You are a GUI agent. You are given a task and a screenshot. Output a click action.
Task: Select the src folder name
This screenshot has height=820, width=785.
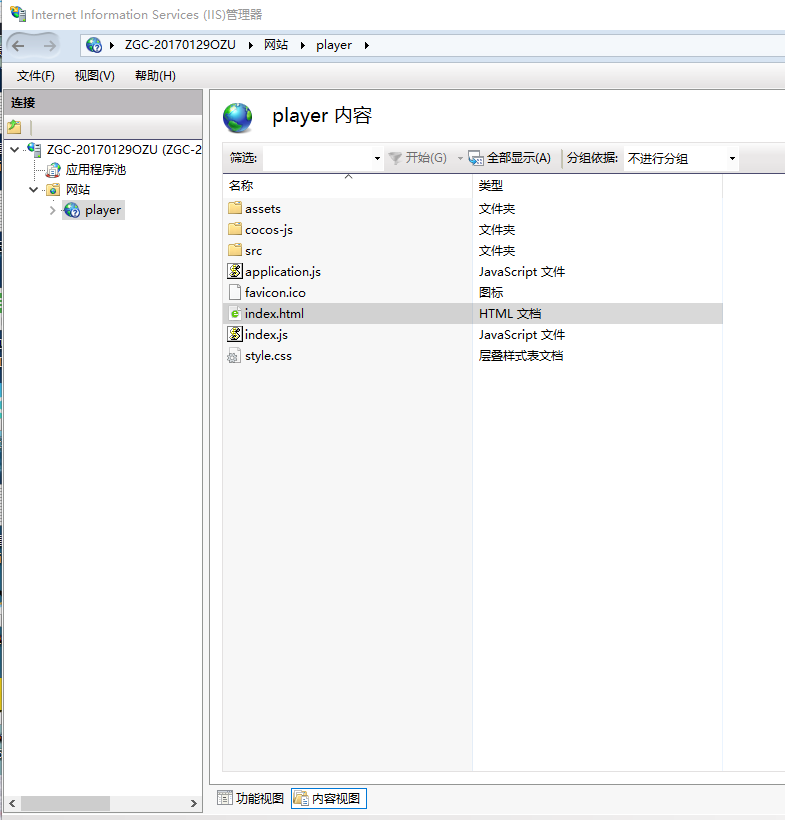pyautogui.click(x=254, y=250)
